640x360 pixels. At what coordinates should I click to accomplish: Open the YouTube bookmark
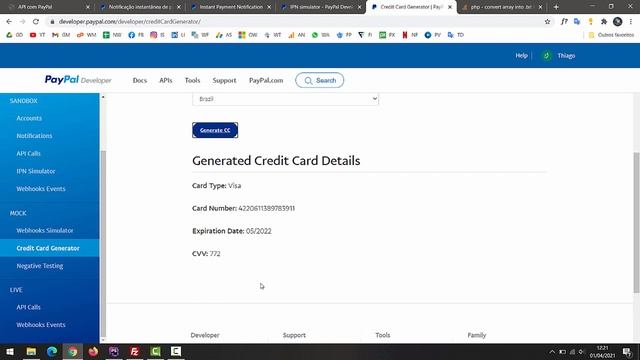(37, 35)
